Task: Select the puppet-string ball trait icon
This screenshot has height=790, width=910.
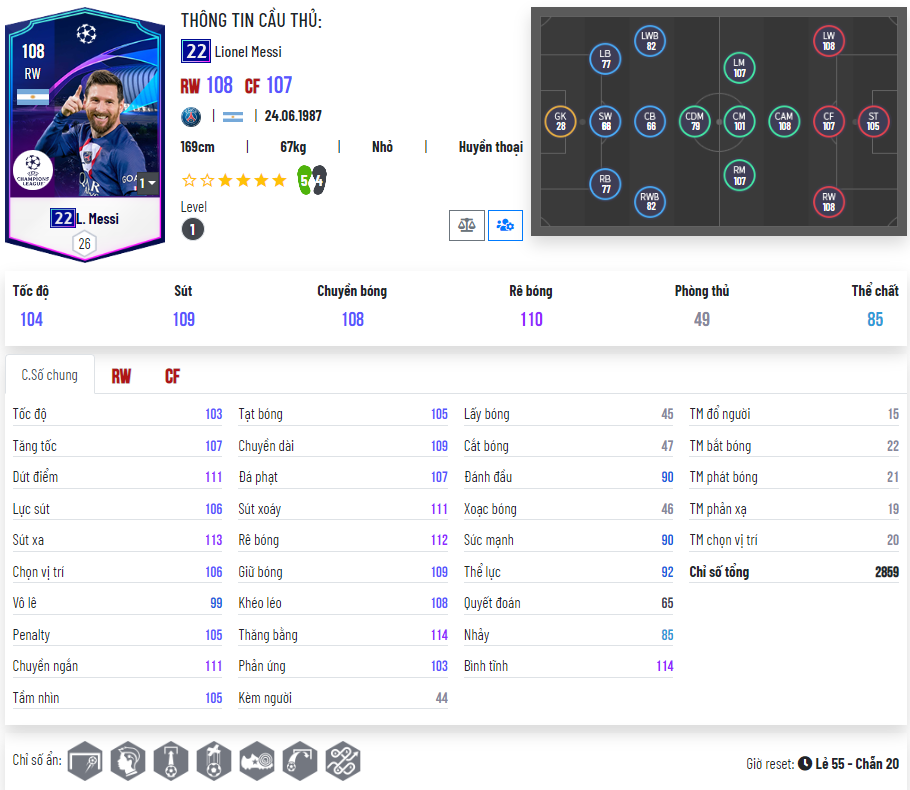Action: pyautogui.click(x=214, y=760)
